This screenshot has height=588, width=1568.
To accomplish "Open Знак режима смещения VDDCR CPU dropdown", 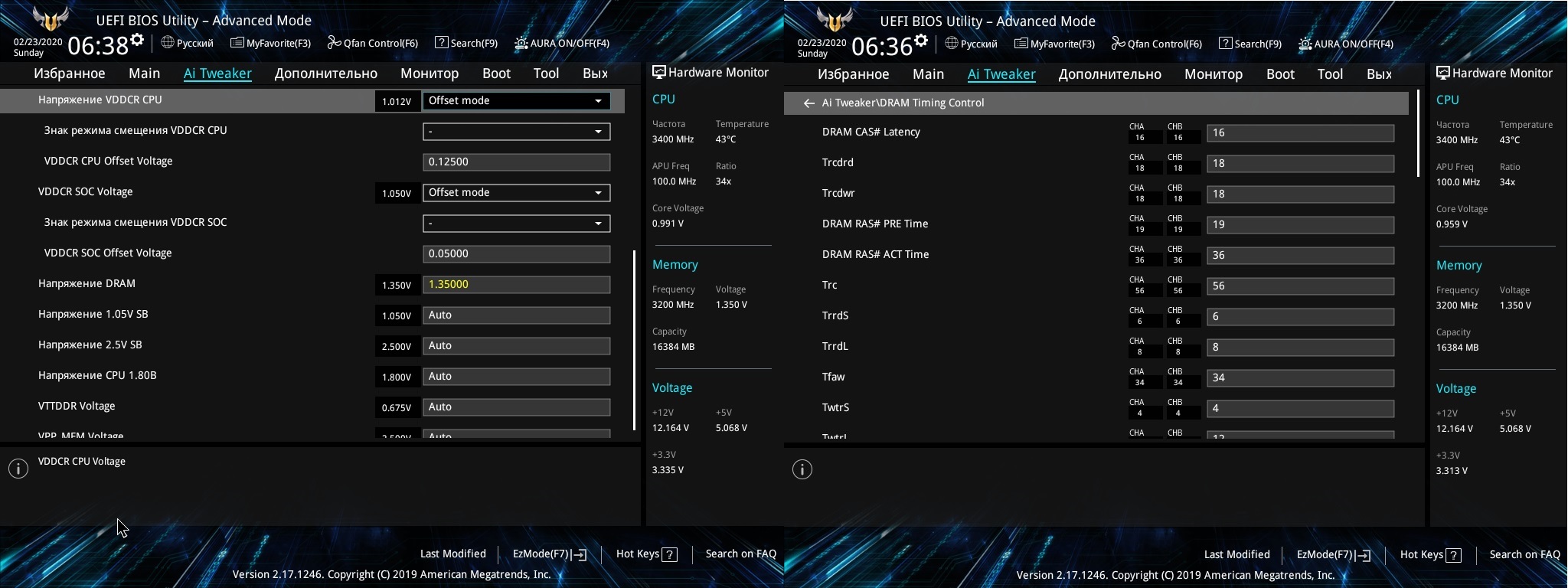I will tap(516, 131).
